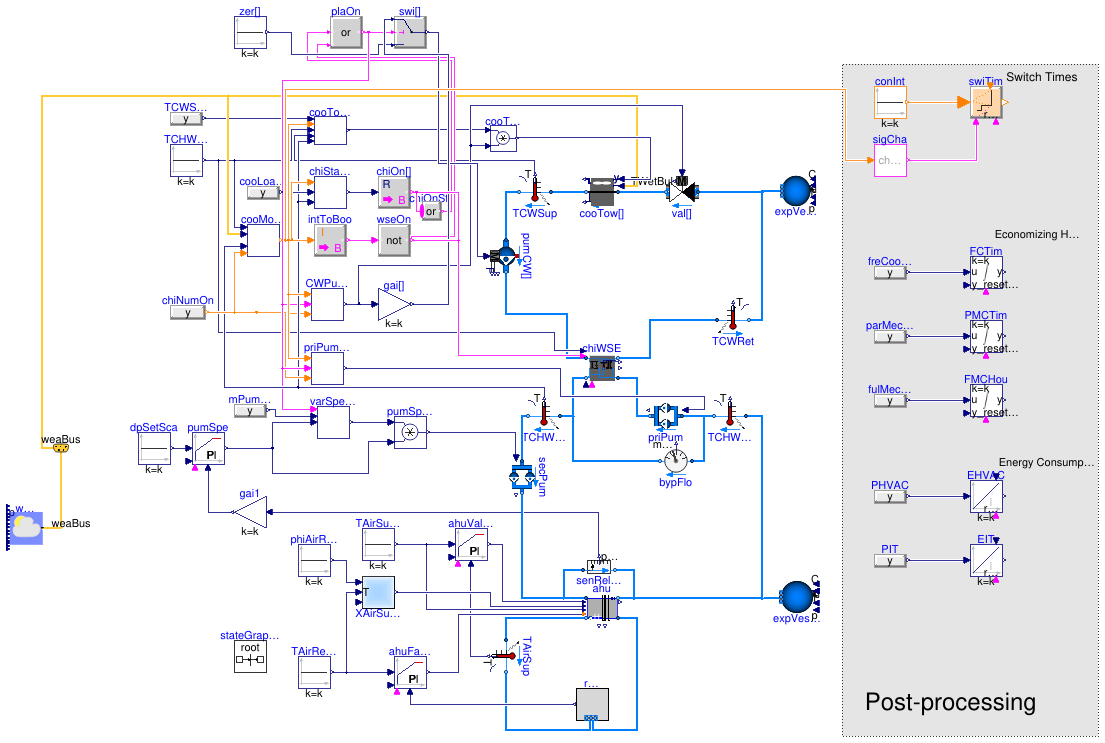Click the PMCTim timer block
Screen dimensions: 1105x743
(x=987, y=336)
